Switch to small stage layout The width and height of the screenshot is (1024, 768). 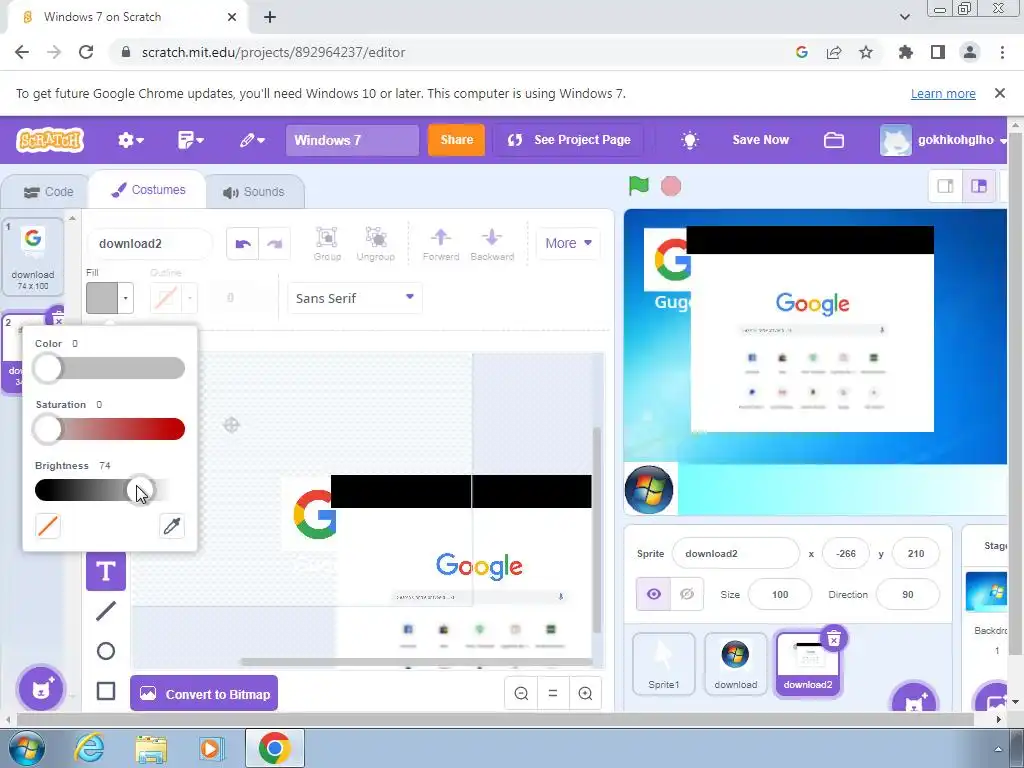(946, 186)
